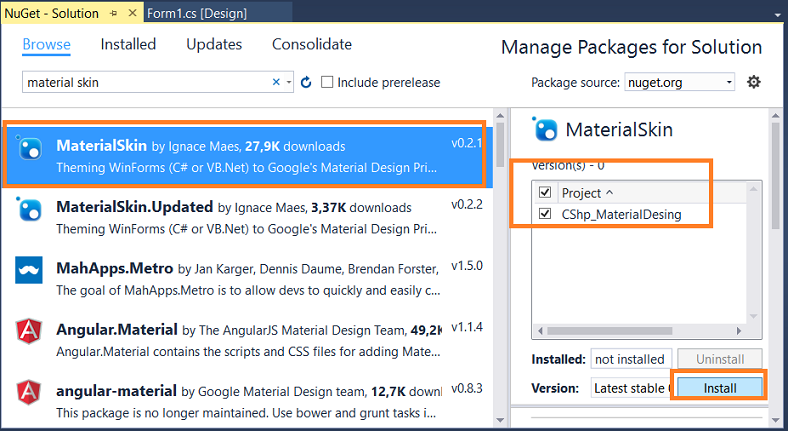
Task: Toggle the select-all Project header checkbox
Action: (545, 192)
